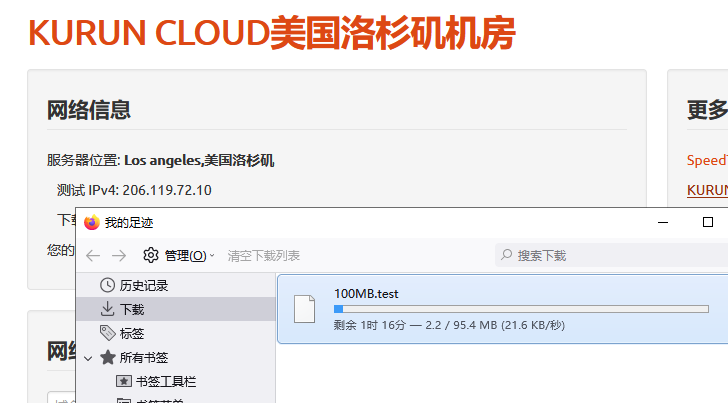Screen dimensions: 728x403
Task: Click the 100MB.test download progress bar
Action: coord(521,309)
